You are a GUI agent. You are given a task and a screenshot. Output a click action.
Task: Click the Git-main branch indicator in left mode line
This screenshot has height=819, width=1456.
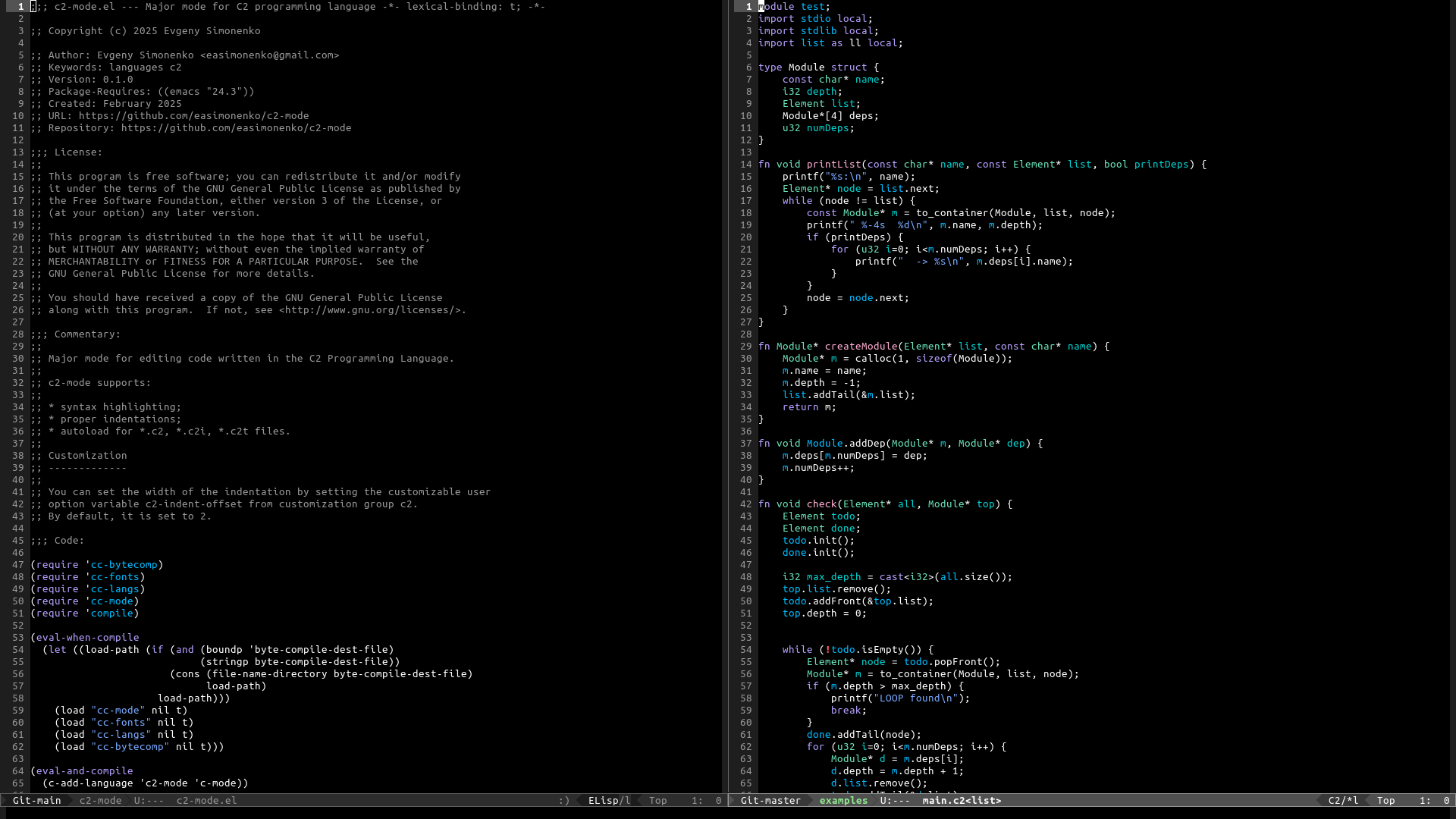tap(36, 801)
